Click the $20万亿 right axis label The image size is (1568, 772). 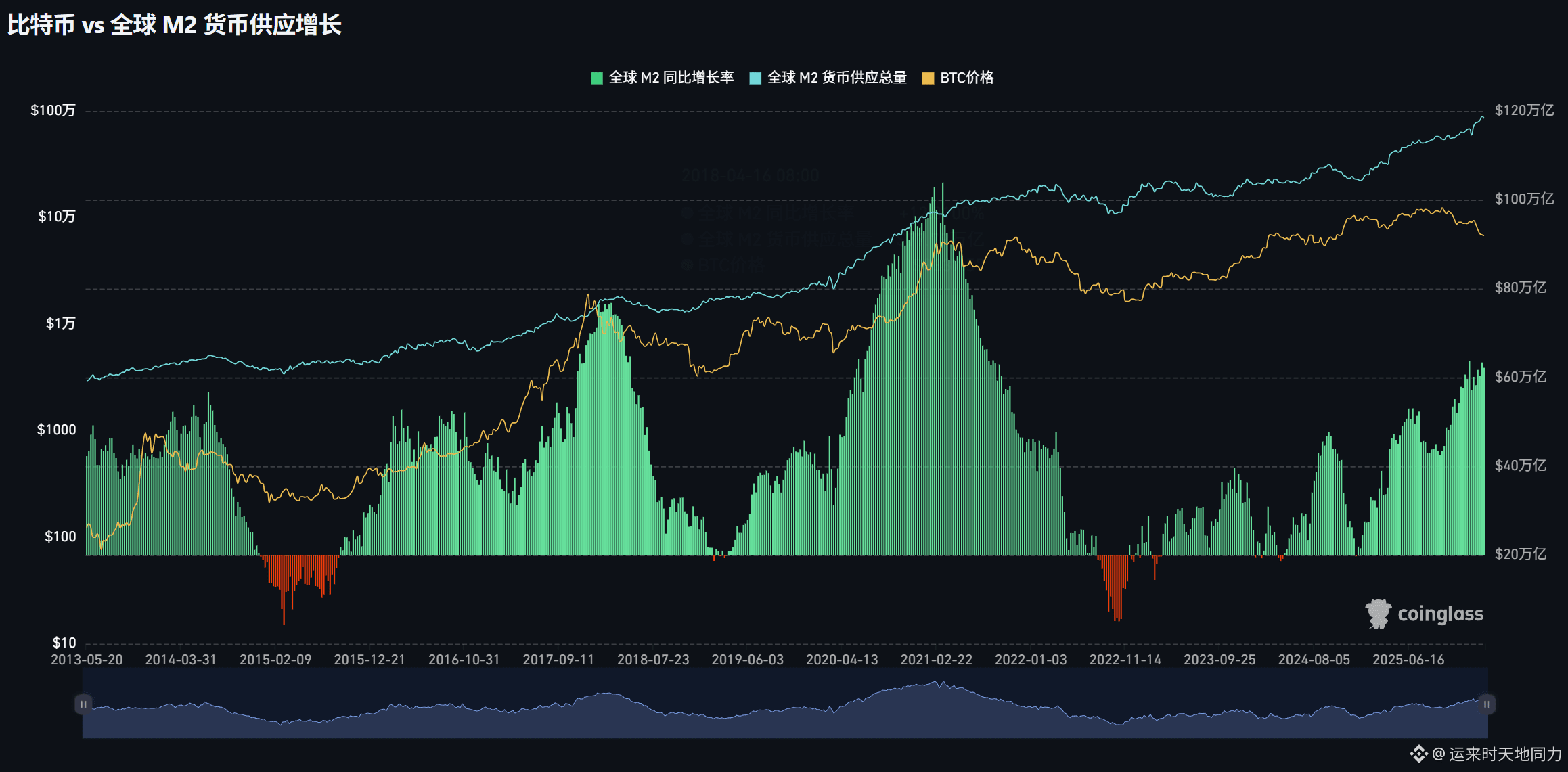(1521, 554)
